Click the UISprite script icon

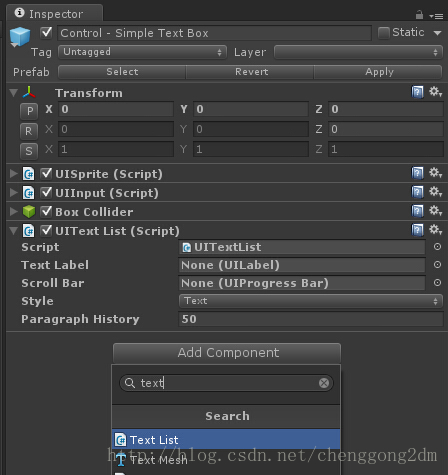(x=29, y=174)
